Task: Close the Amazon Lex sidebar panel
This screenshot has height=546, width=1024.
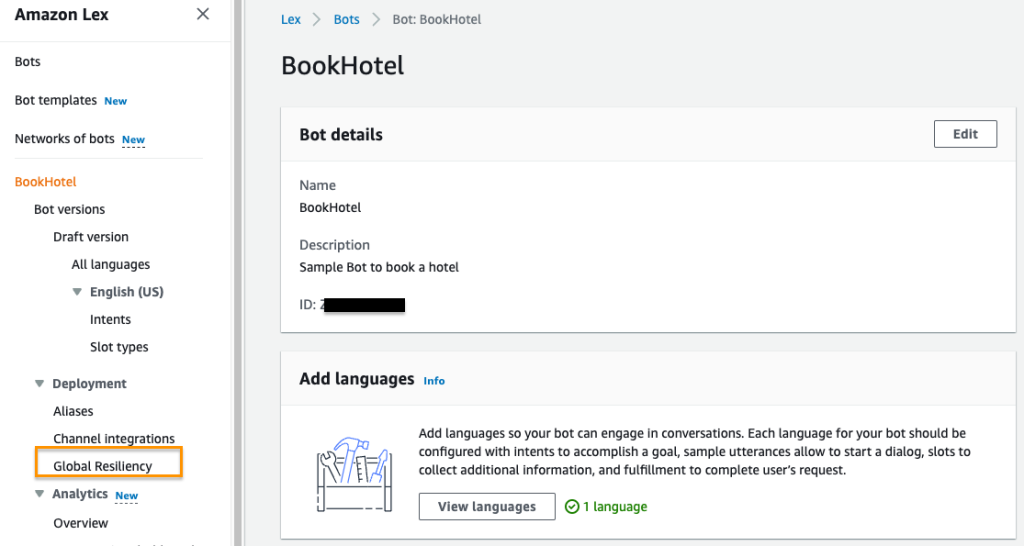Action: pyautogui.click(x=203, y=14)
